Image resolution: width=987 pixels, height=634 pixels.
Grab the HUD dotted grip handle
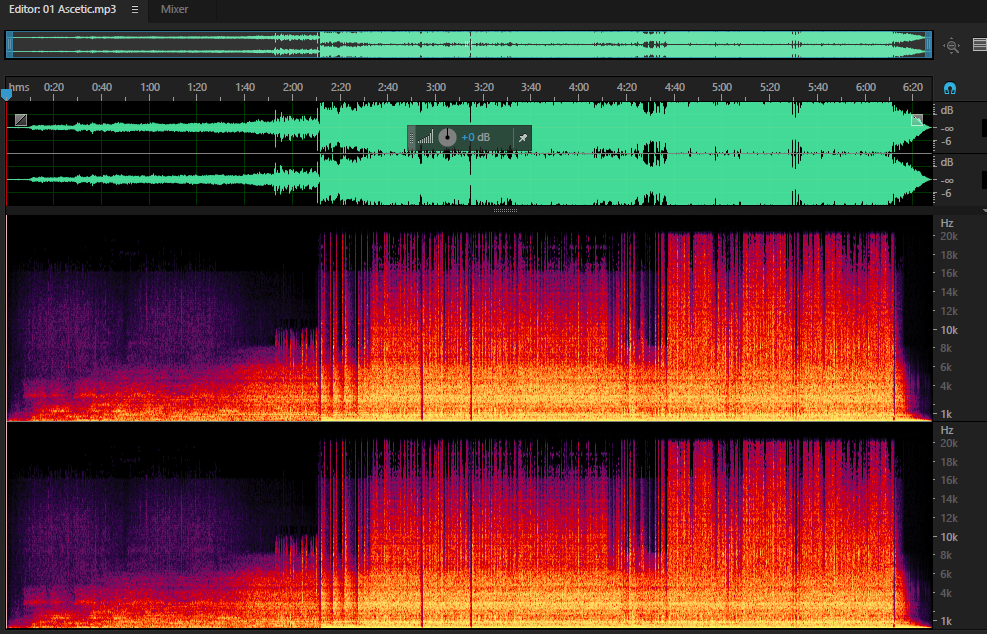click(412, 138)
